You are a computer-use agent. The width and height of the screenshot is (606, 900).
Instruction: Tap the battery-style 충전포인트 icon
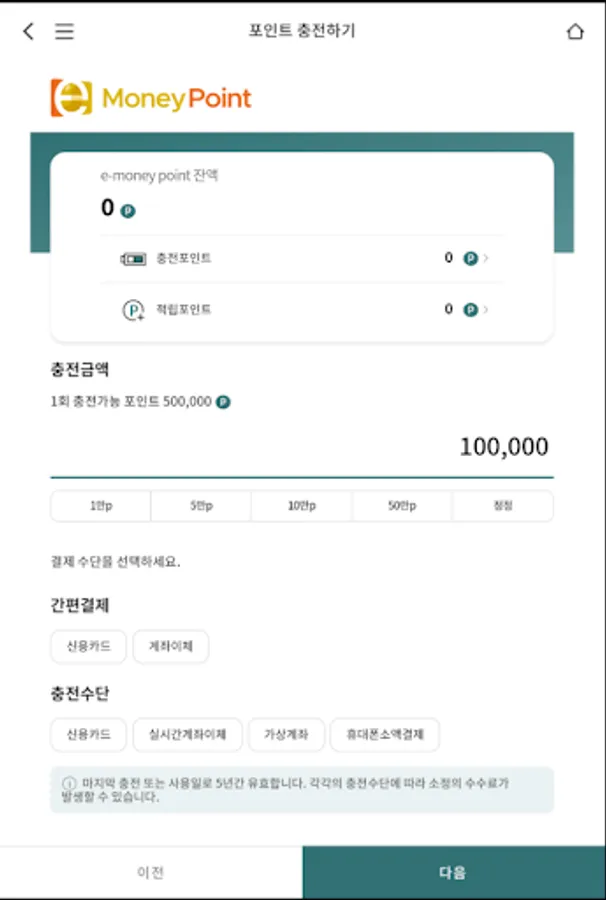tap(133, 258)
